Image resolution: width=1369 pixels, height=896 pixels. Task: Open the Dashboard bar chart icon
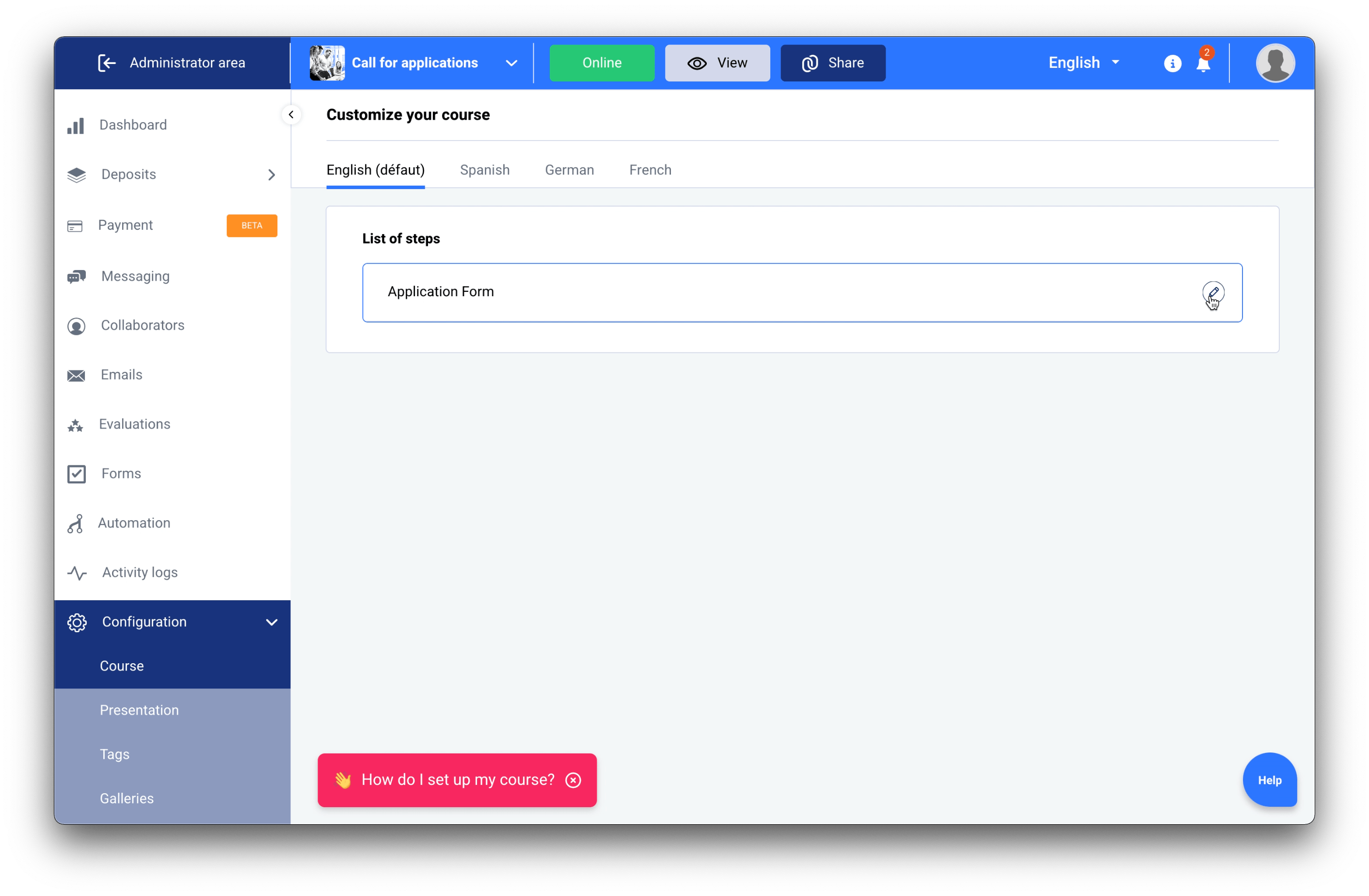[76, 125]
